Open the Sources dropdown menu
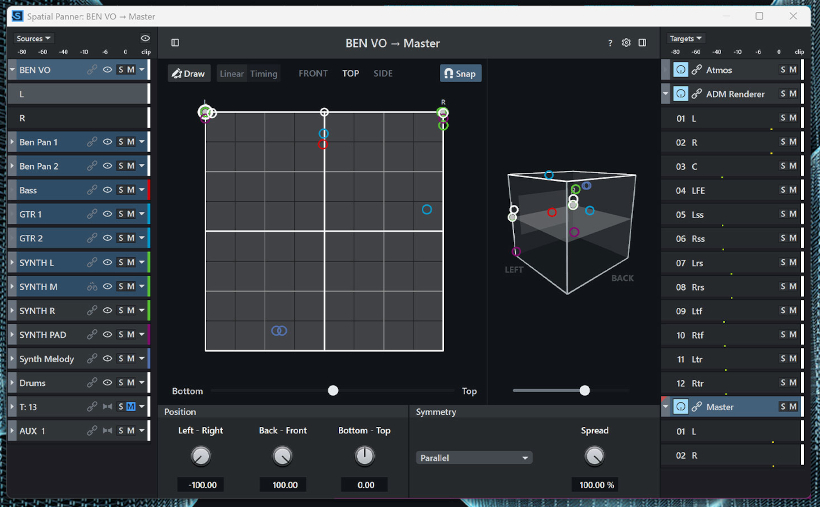This screenshot has height=507, width=820. pos(33,38)
